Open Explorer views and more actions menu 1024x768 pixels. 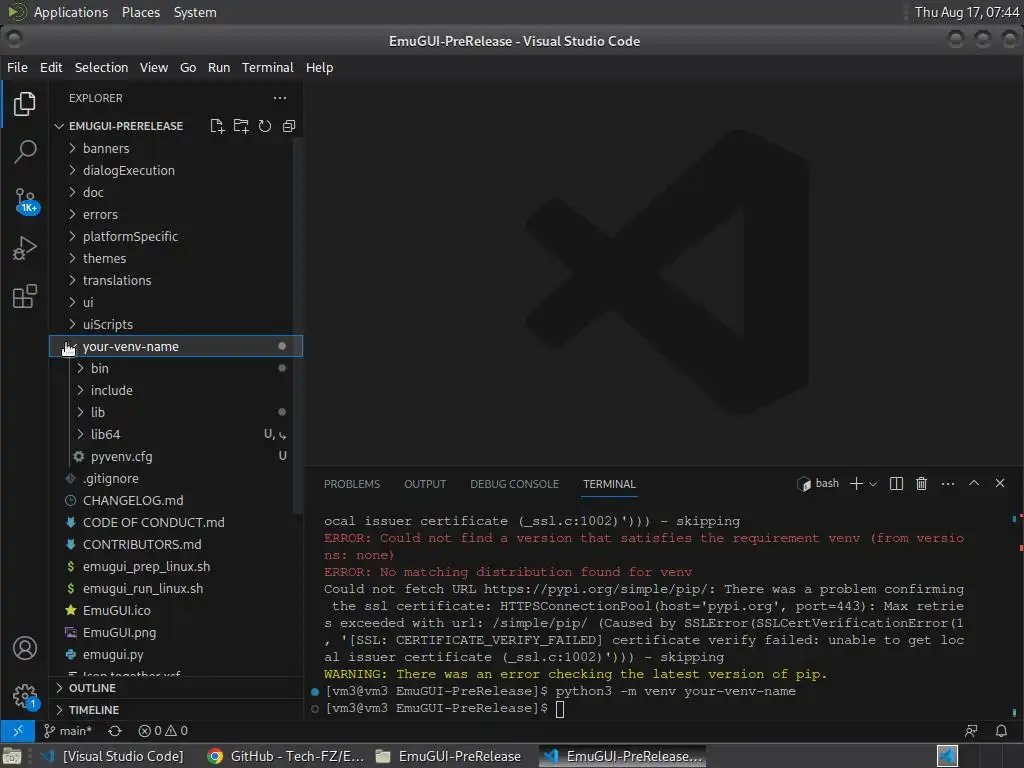click(x=280, y=98)
